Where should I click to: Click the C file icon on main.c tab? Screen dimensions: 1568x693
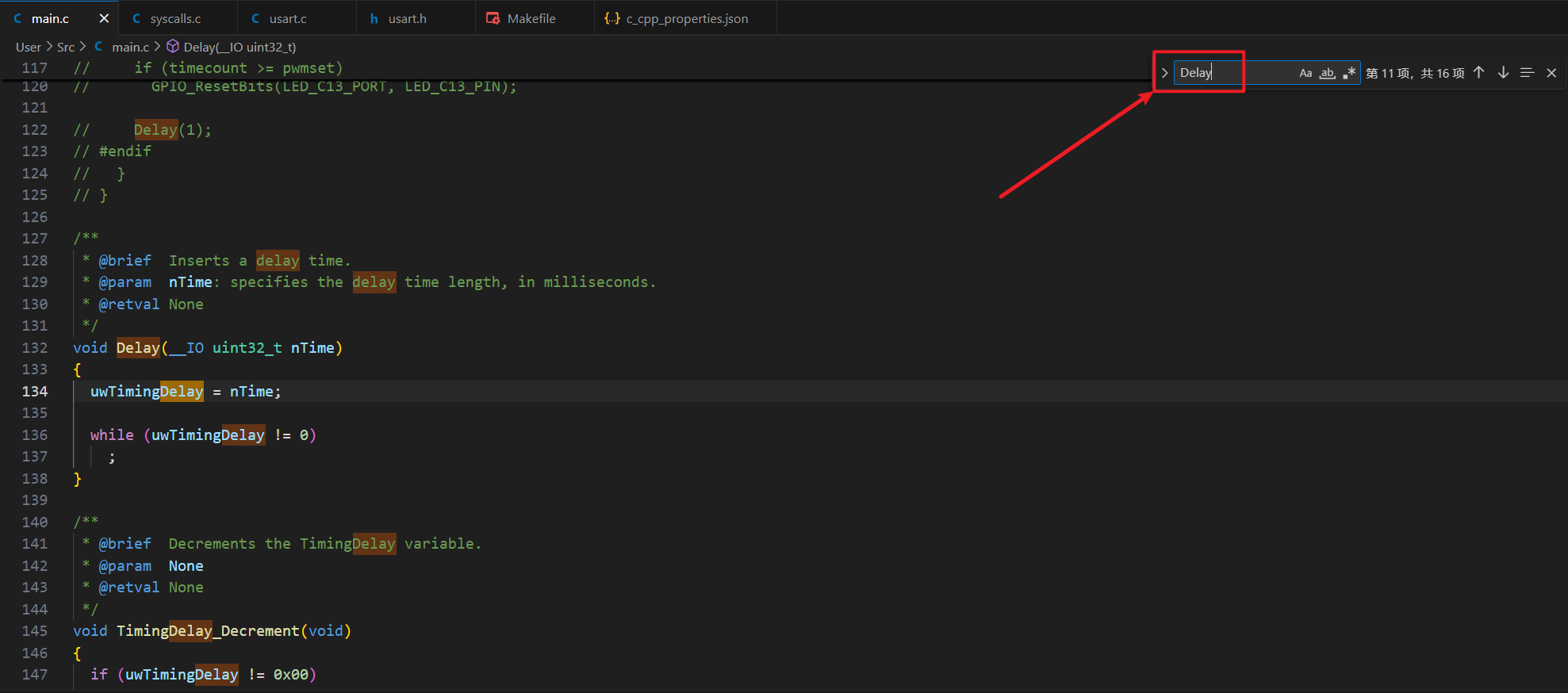pos(17,18)
